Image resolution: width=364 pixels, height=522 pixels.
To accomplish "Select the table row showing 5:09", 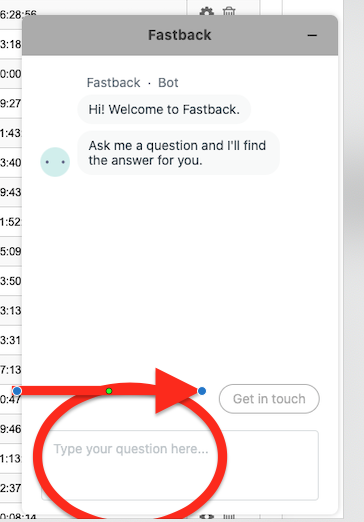I will (x=11, y=251).
